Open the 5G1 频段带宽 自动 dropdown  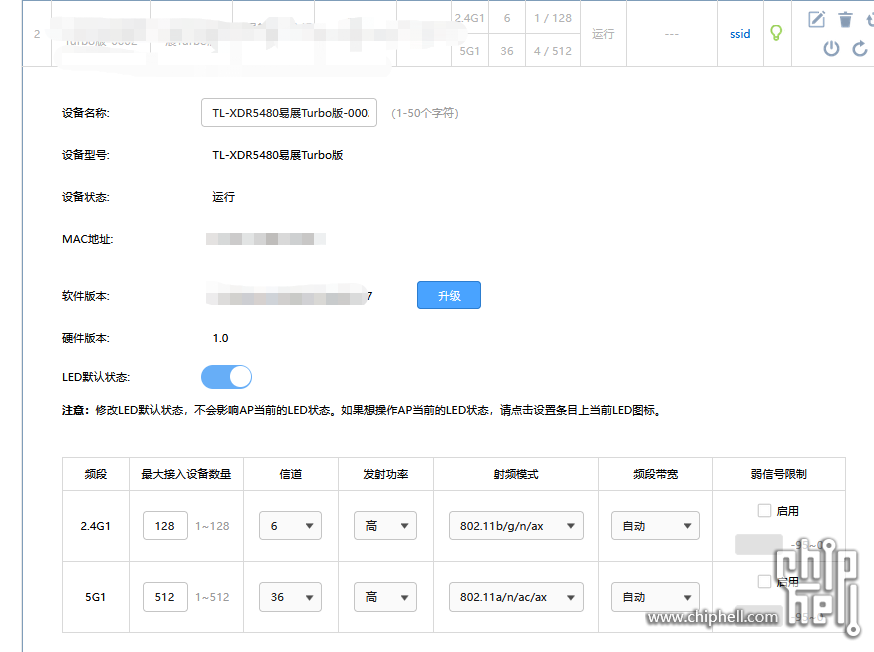click(x=656, y=597)
